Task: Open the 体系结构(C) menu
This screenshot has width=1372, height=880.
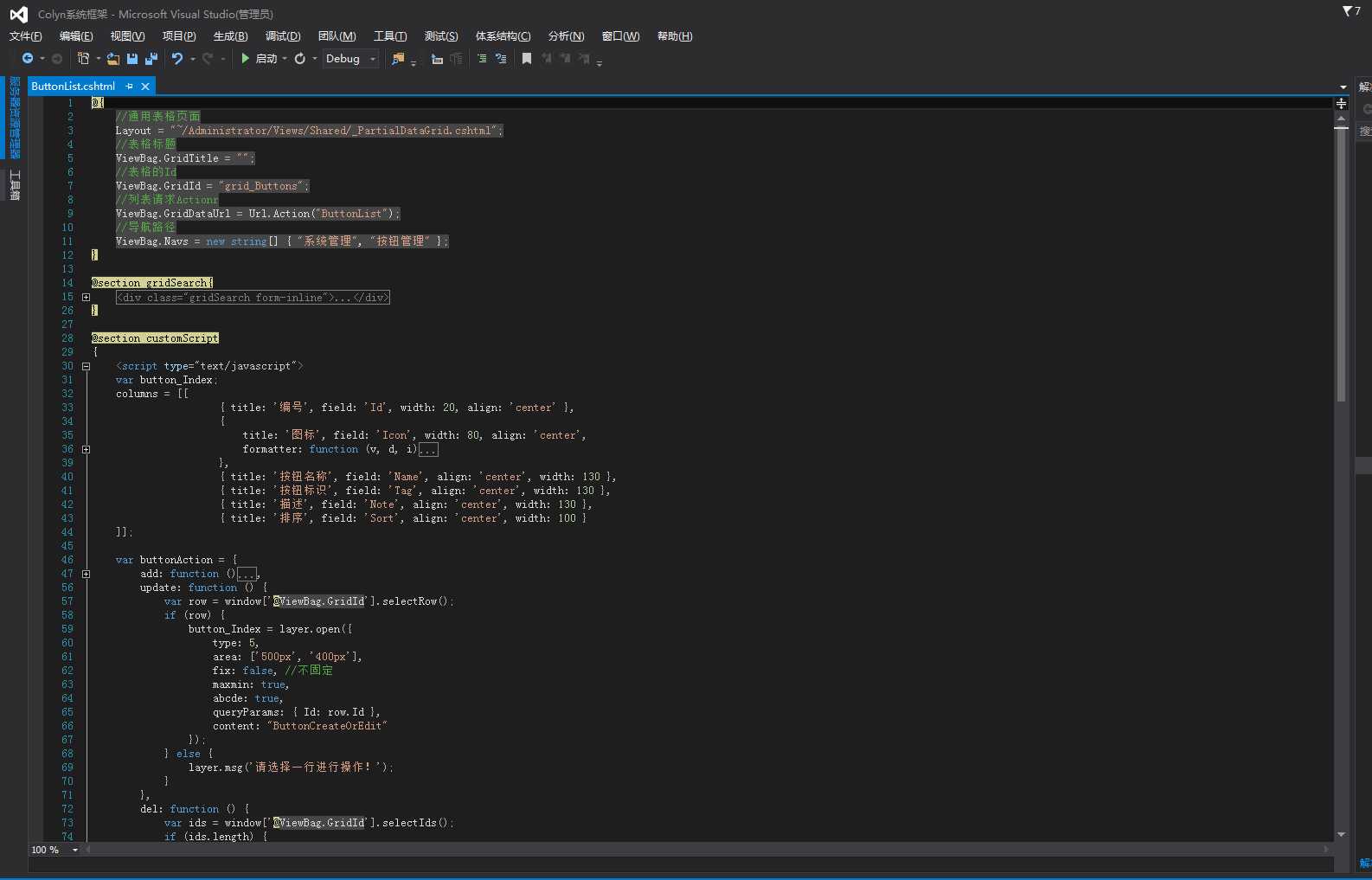Action: click(503, 36)
